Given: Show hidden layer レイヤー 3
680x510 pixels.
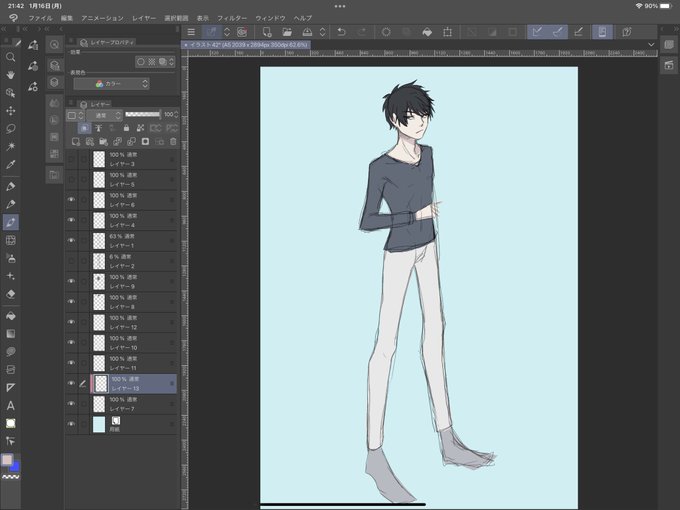Looking at the screenshot, I should [71, 159].
